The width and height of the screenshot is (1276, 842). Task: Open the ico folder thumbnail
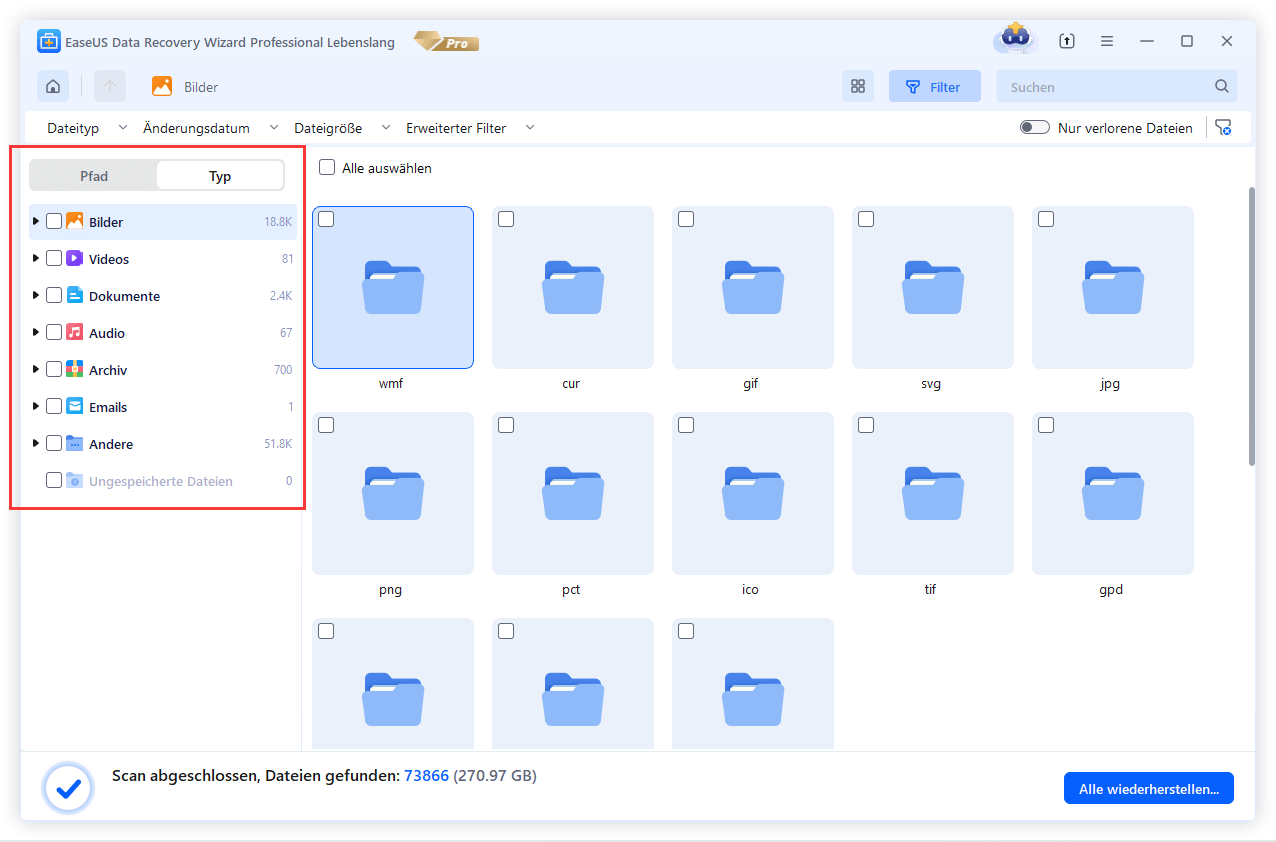point(753,493)
